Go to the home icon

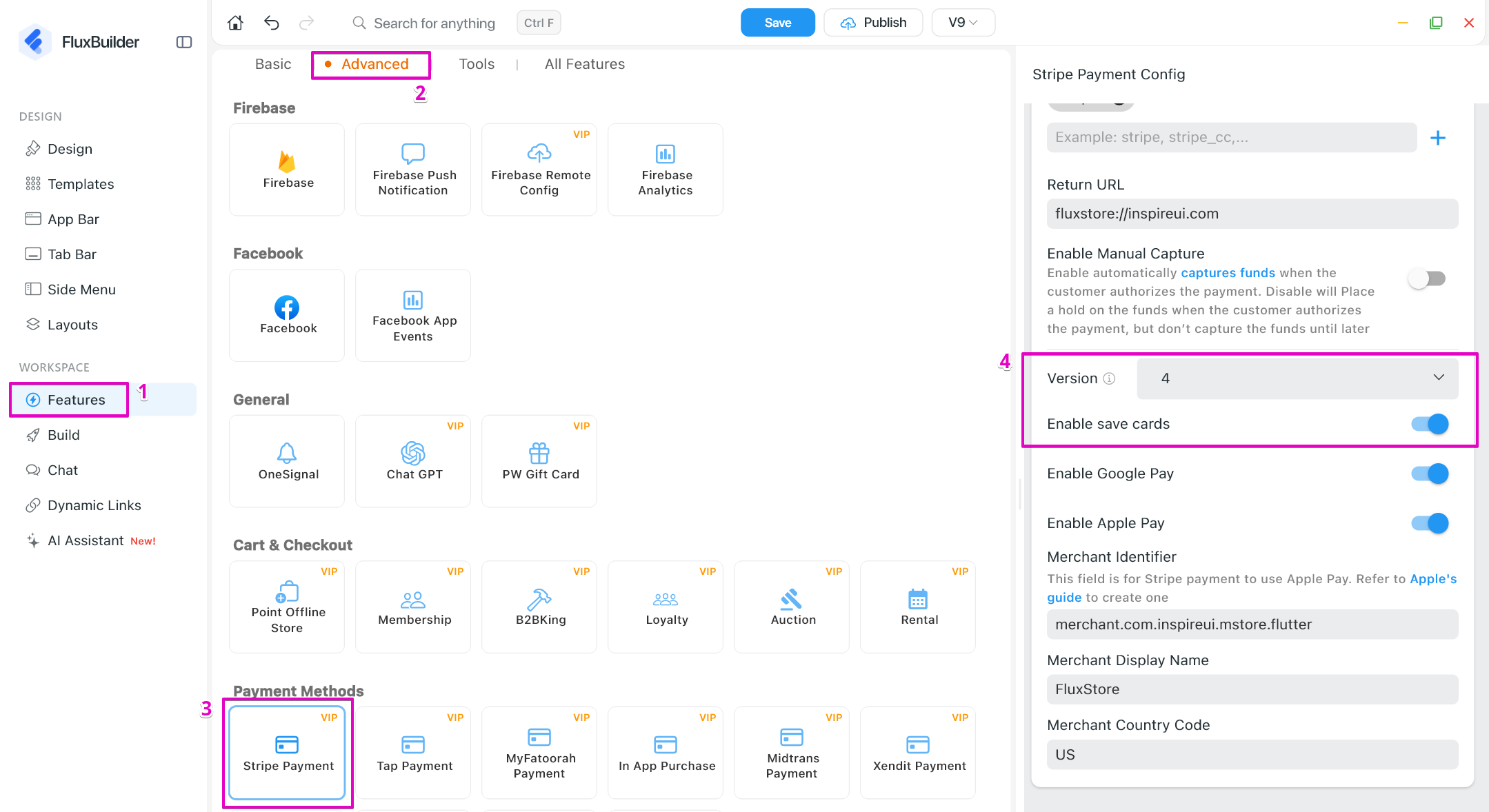coord(235,23)
